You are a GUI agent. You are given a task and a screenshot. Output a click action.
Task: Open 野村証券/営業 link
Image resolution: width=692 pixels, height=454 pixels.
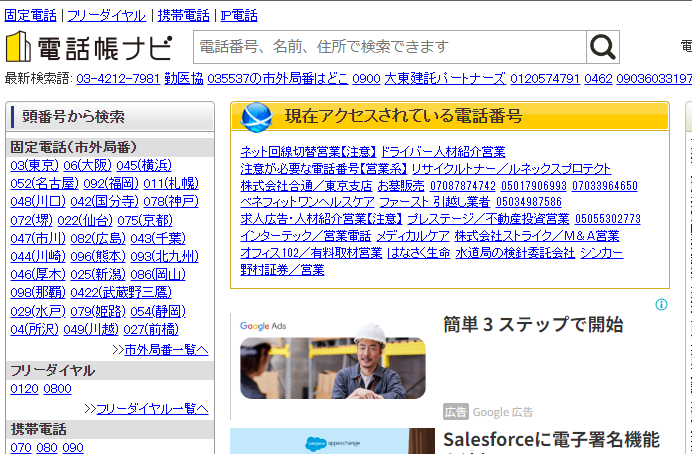(282, 270)
